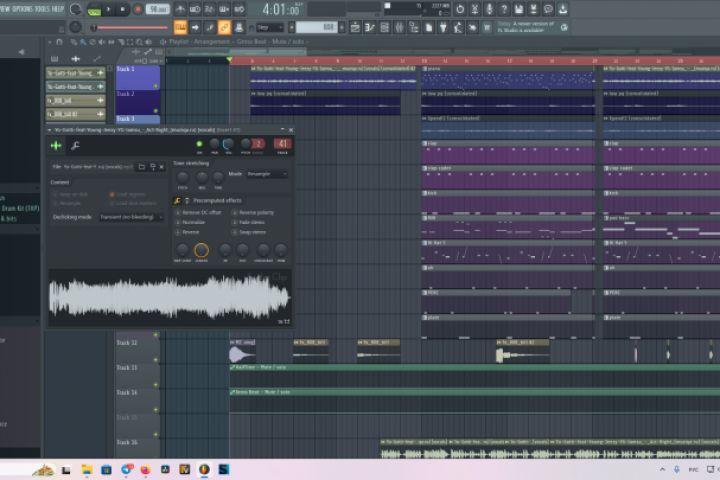Select the playlist zoom tool

point(139,42)
